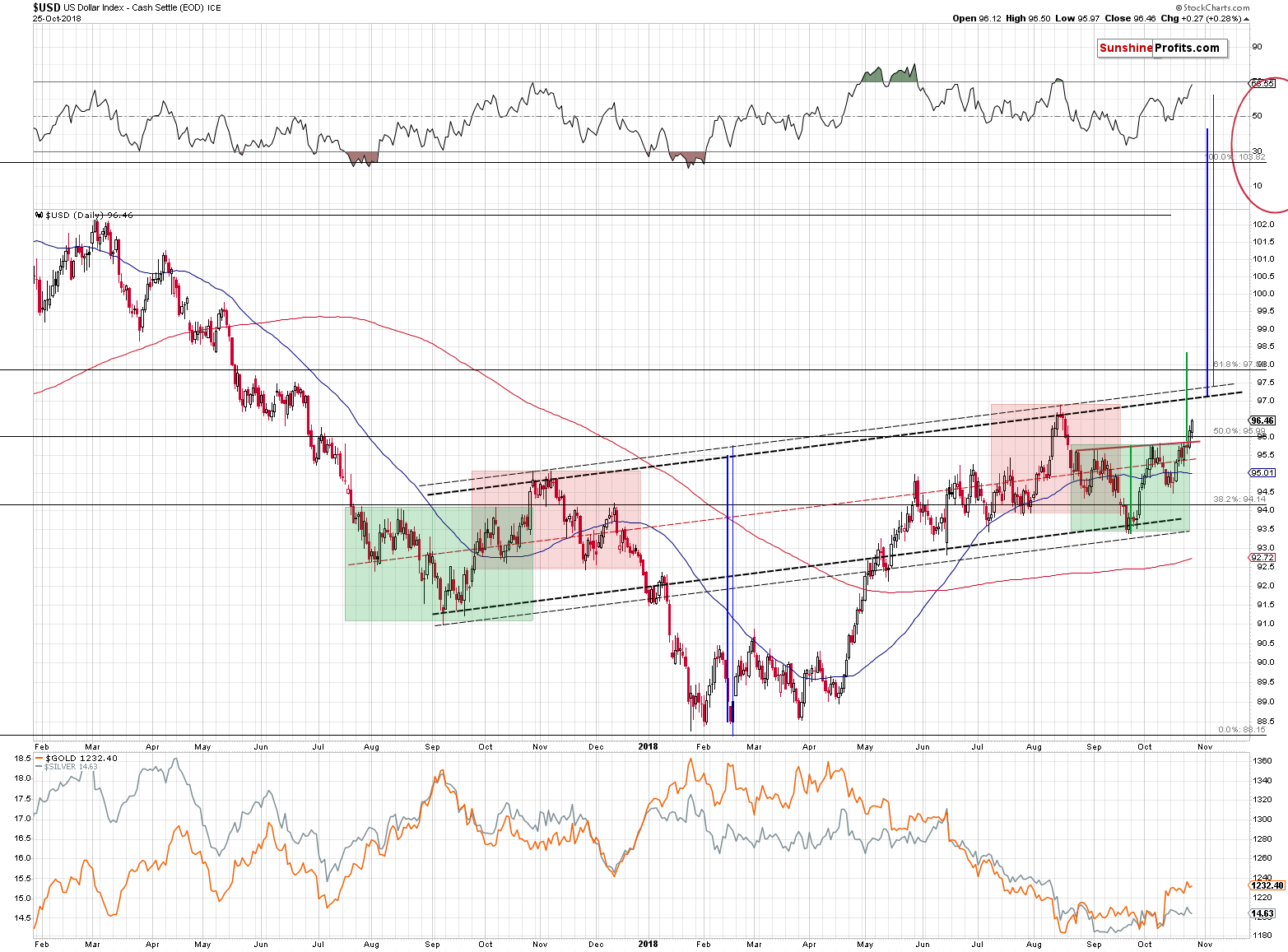Click the SunshineProfits.com logo
Viewport: 1288px width, 952px height.
pyautogui.click(x=1160, y=48)
